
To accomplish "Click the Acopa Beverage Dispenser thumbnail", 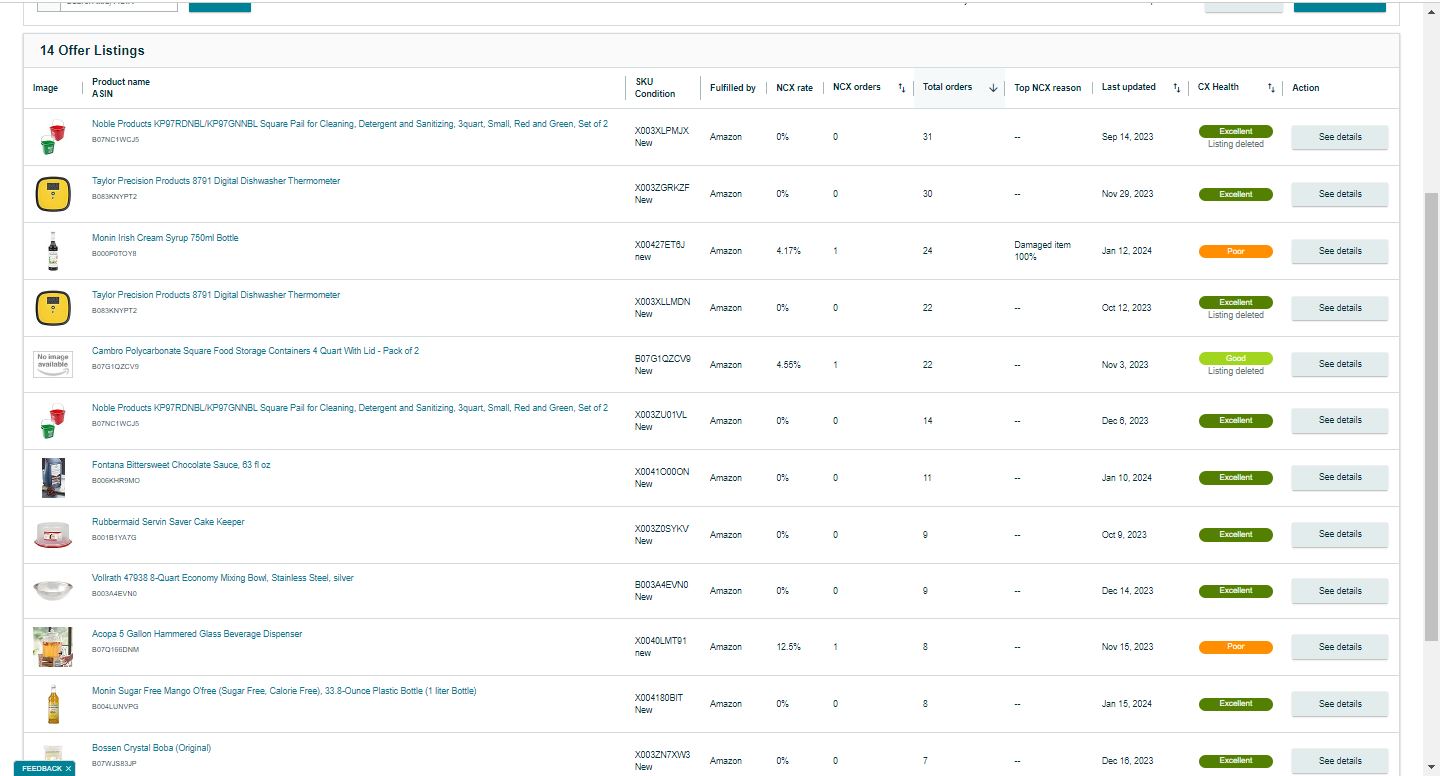I will tap(52, 647).
